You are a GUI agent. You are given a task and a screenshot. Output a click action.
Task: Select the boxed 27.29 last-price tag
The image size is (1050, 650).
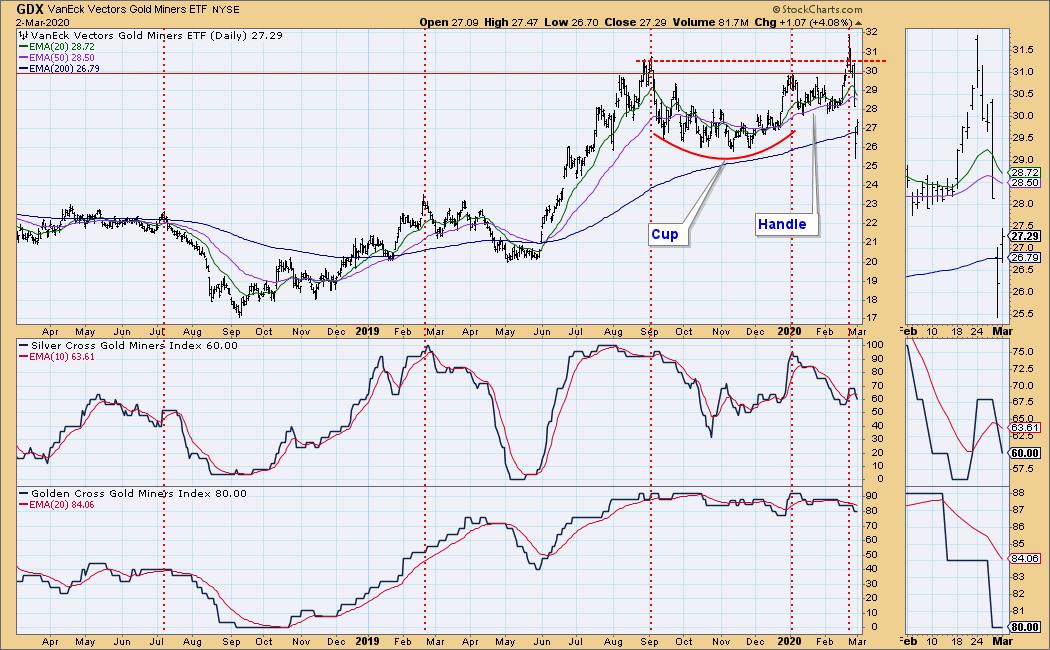pyautogui.click(x=1025, y=236)
